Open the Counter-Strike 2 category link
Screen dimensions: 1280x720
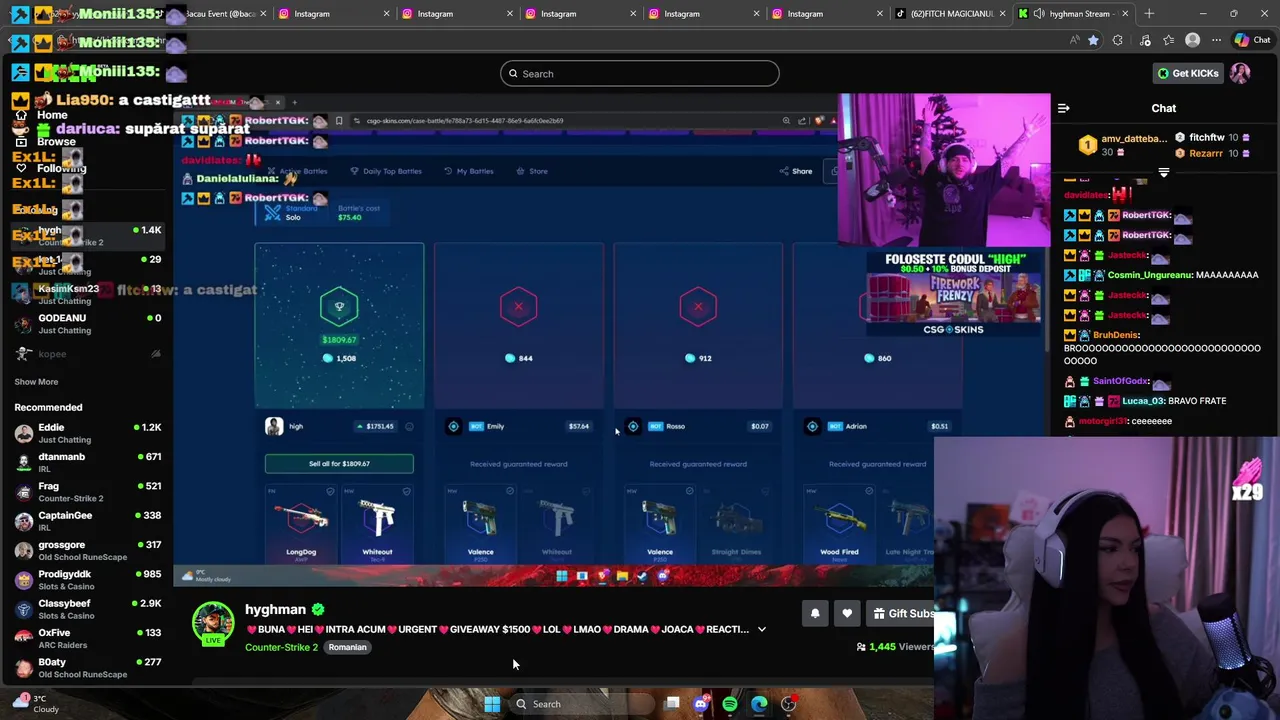coord(281,647)
